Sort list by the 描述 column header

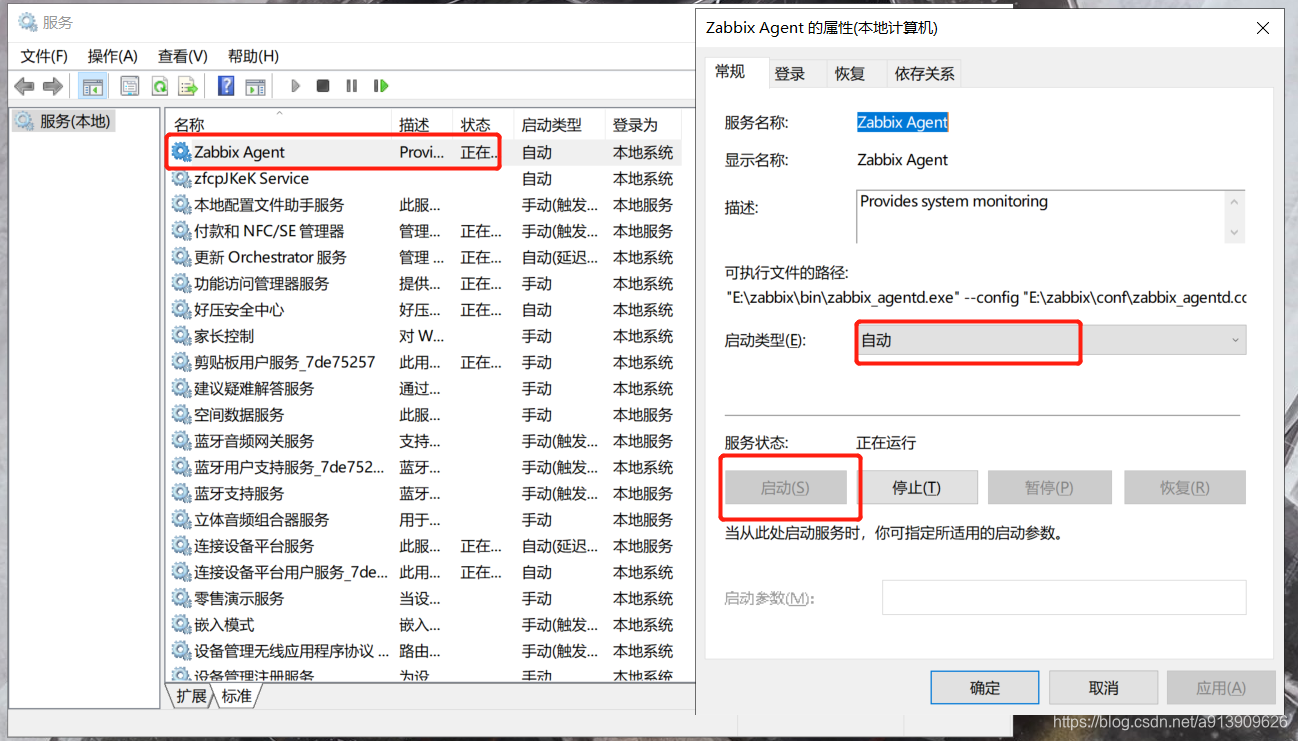point(423,125)
